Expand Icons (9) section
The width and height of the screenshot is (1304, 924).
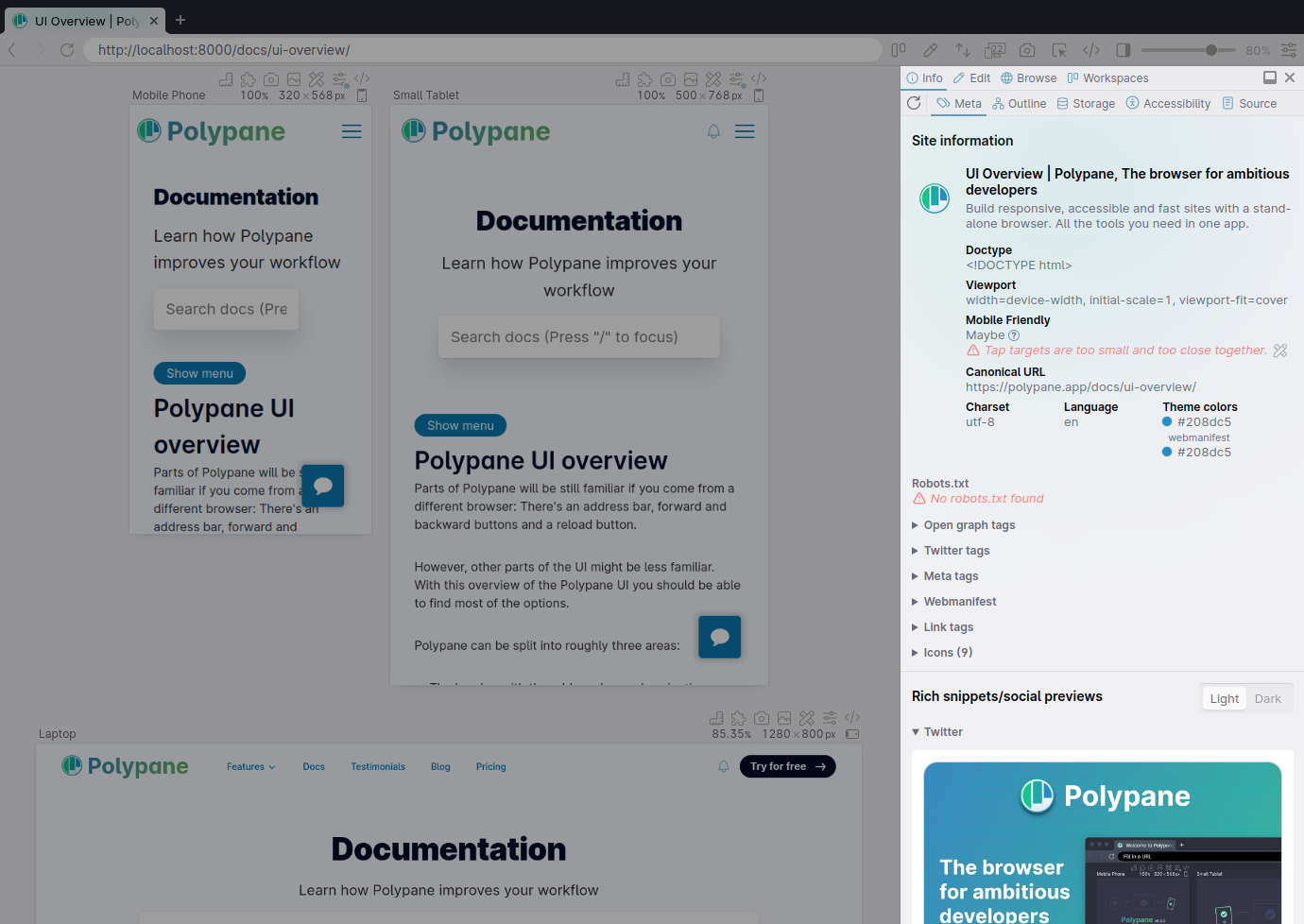pos(943,653)
